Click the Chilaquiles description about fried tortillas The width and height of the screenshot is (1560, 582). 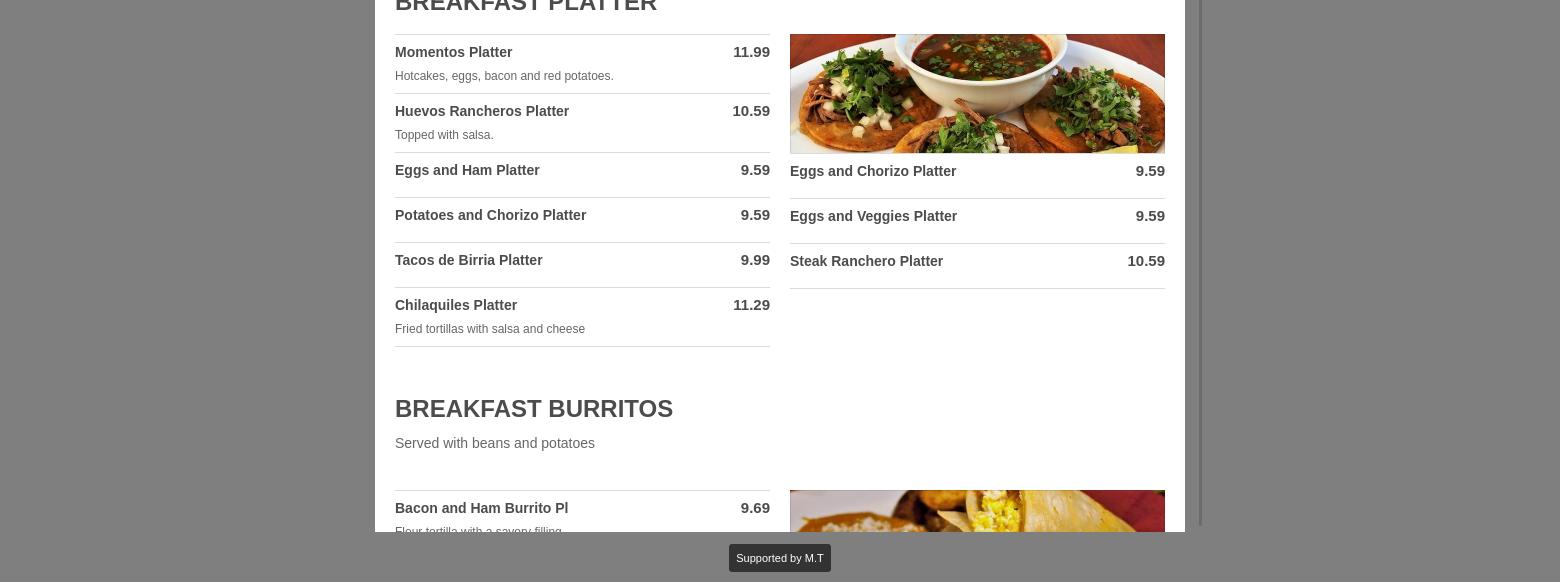(x=490, y=329)
